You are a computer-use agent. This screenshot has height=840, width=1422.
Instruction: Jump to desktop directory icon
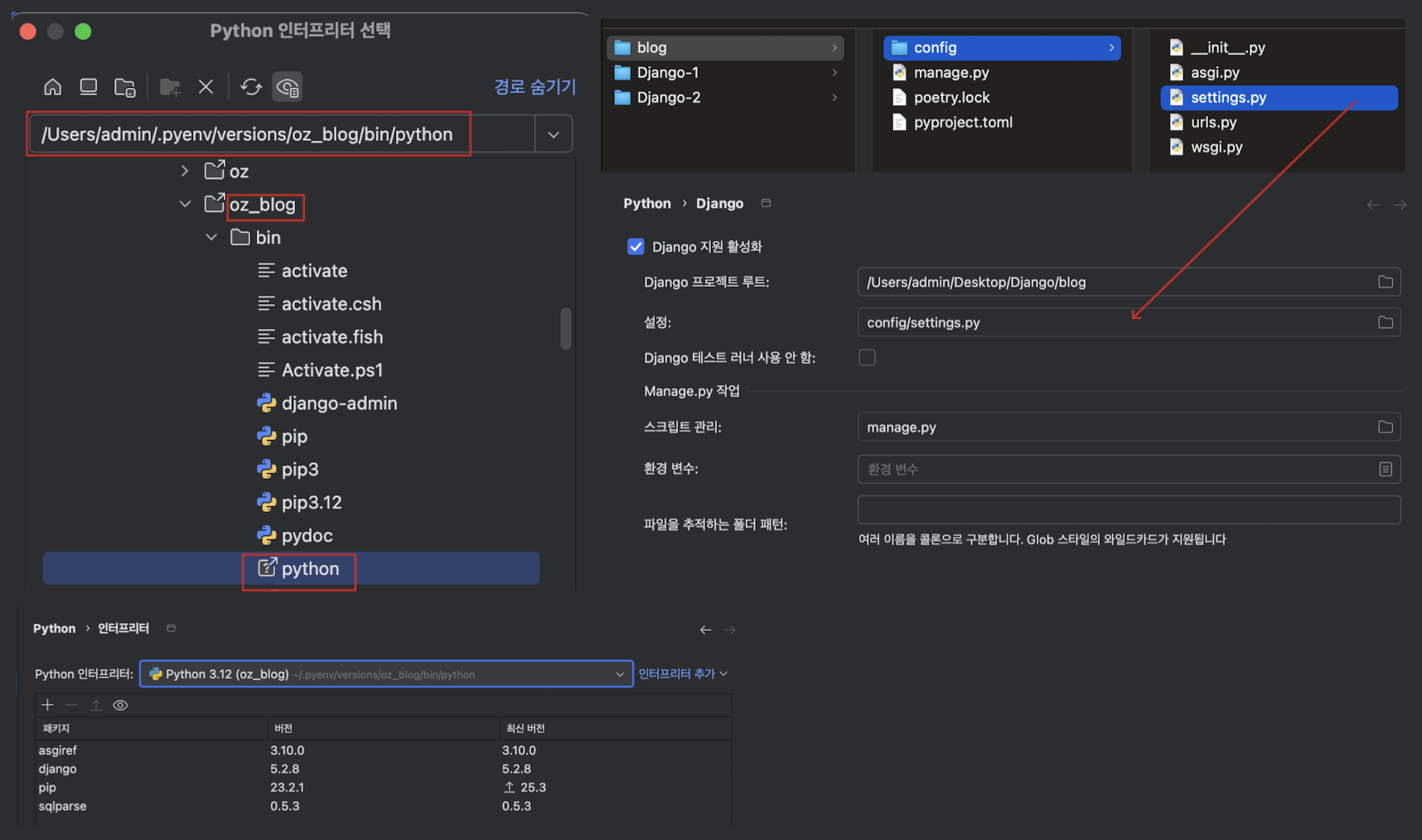(x=89, y=87)
